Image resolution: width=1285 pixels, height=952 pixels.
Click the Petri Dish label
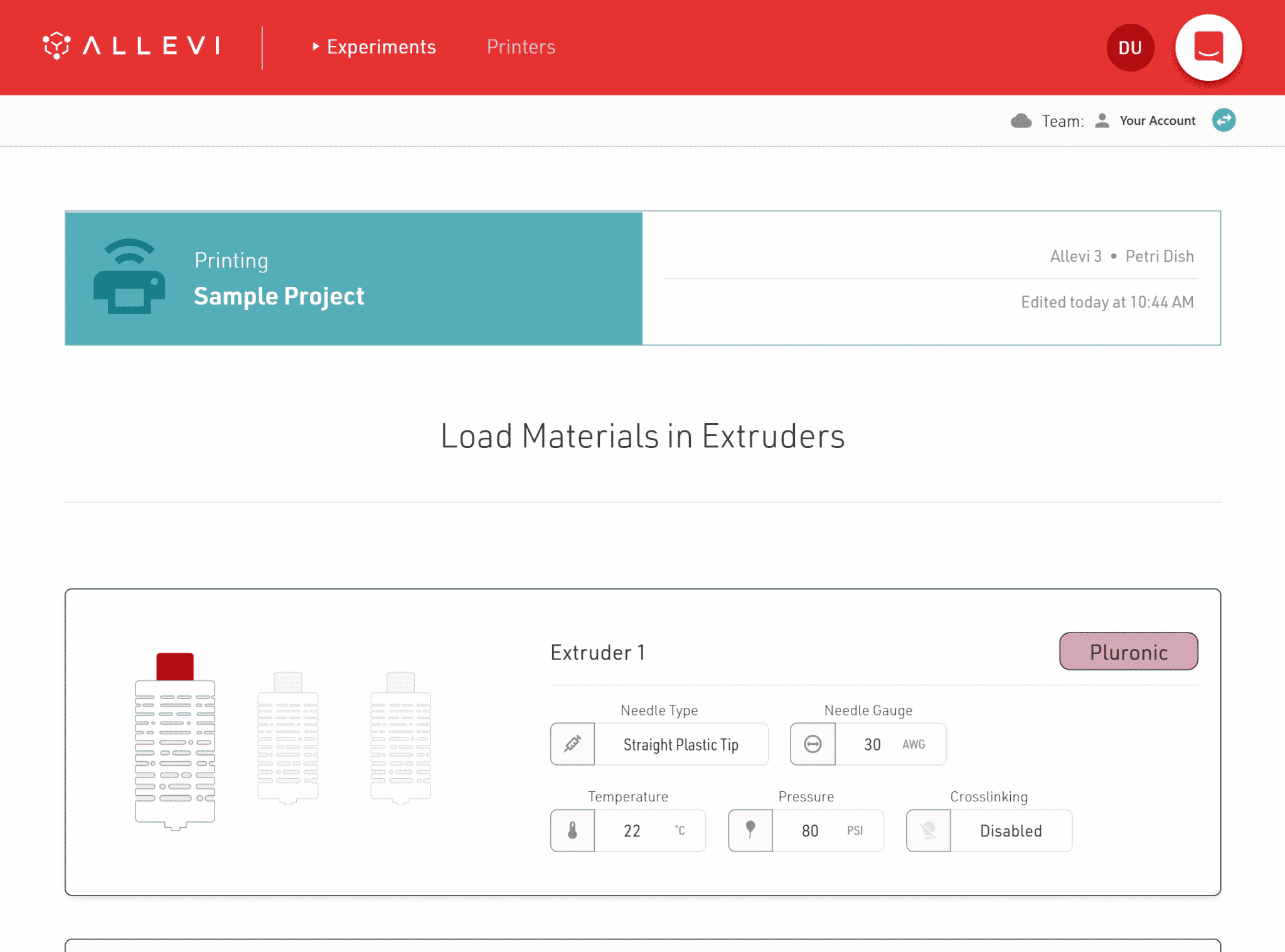tap(1159, 256)
